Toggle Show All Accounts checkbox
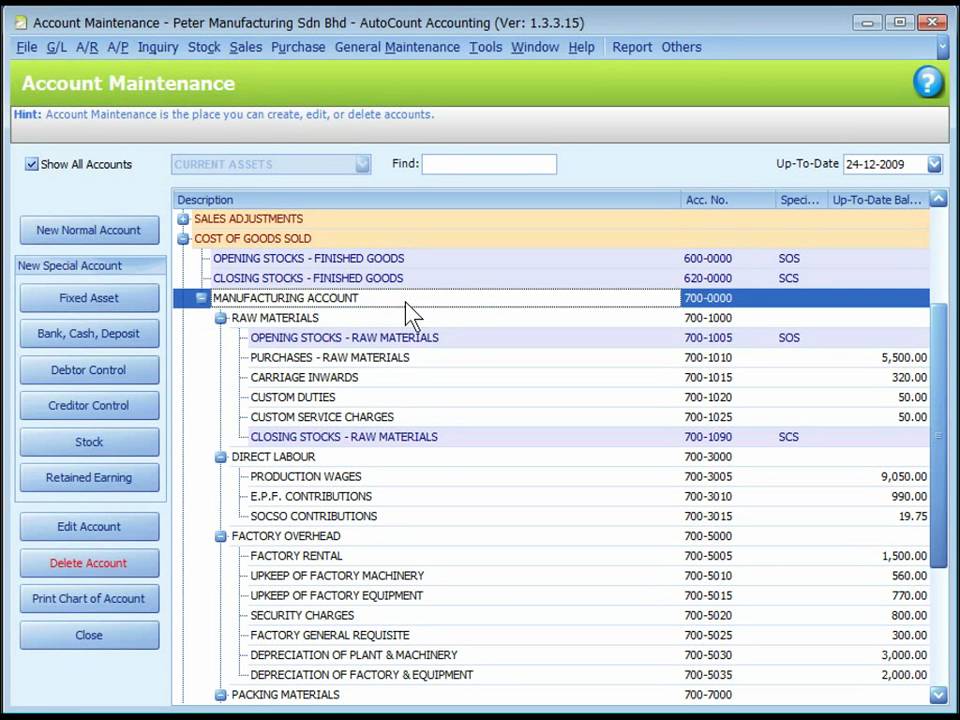Screen dimensions: 960x720 [31, 164]
